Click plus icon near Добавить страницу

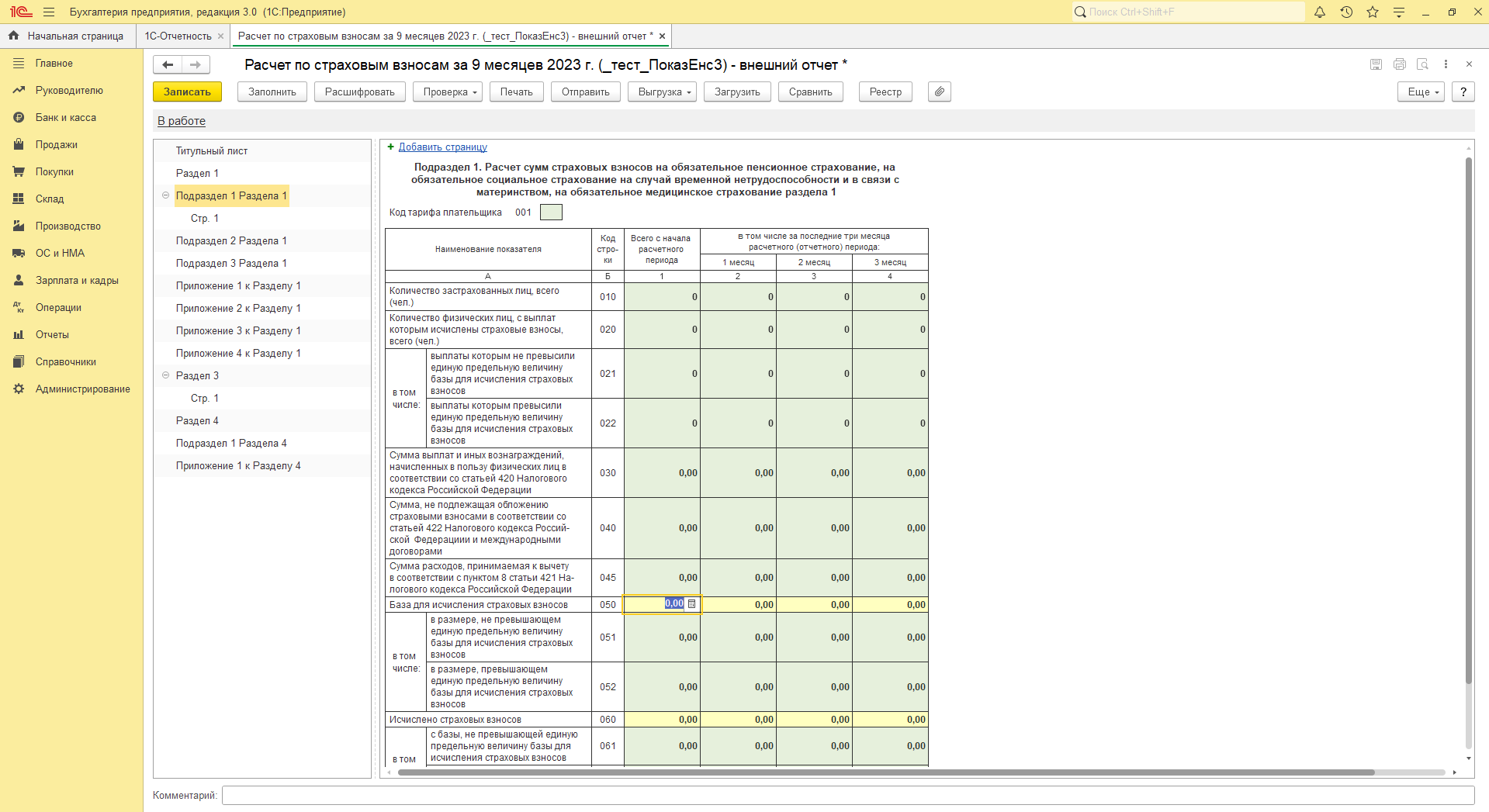point(391,147)
